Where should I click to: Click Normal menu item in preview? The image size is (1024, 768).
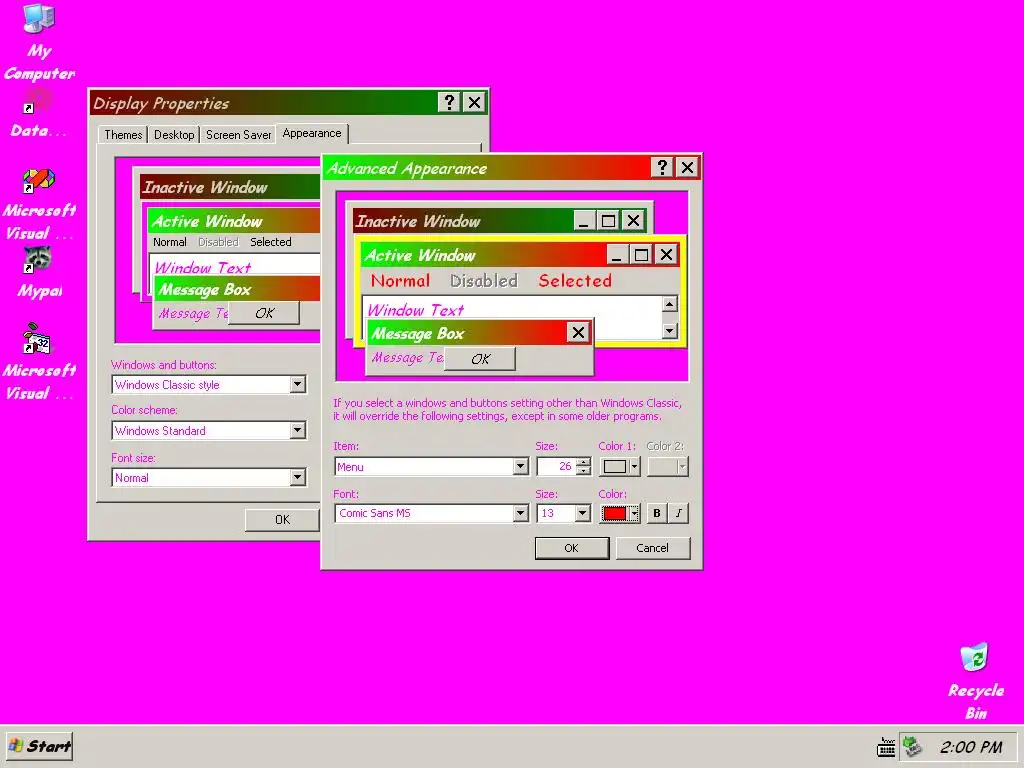[x=400, y=281]
